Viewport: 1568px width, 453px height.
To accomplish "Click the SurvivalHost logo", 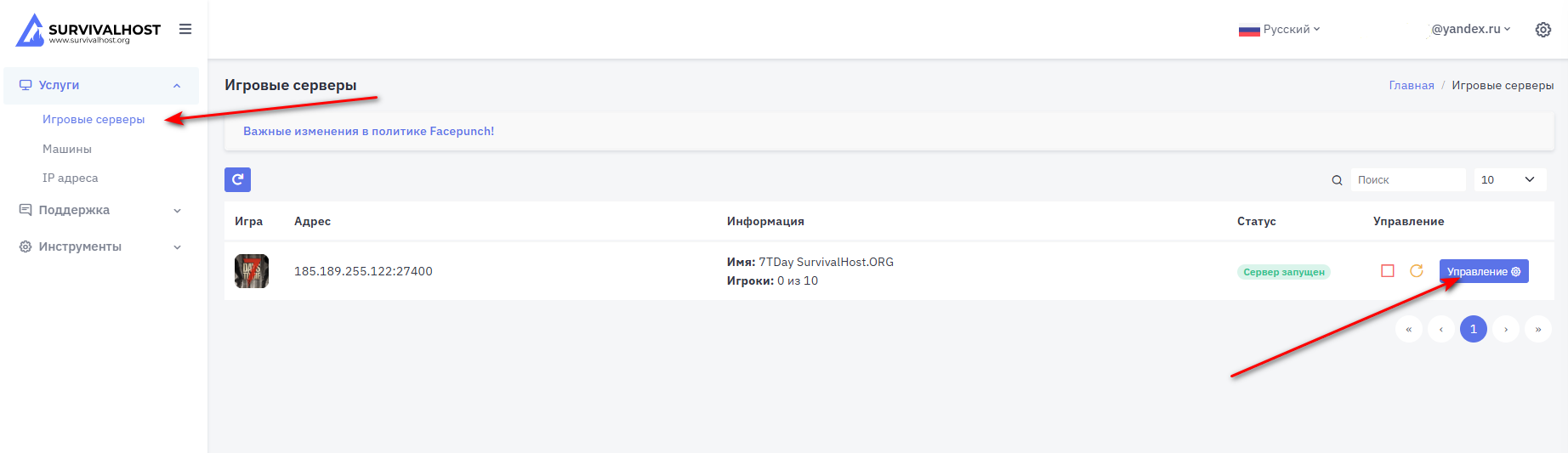I will point(88,30).
